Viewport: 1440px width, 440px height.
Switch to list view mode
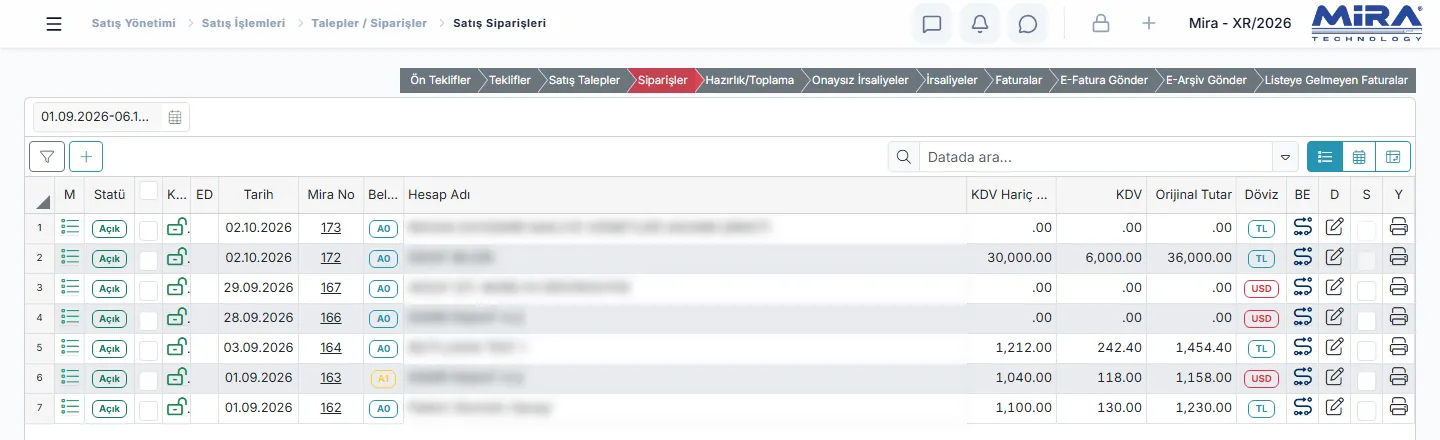click(x=1325, y=156)
